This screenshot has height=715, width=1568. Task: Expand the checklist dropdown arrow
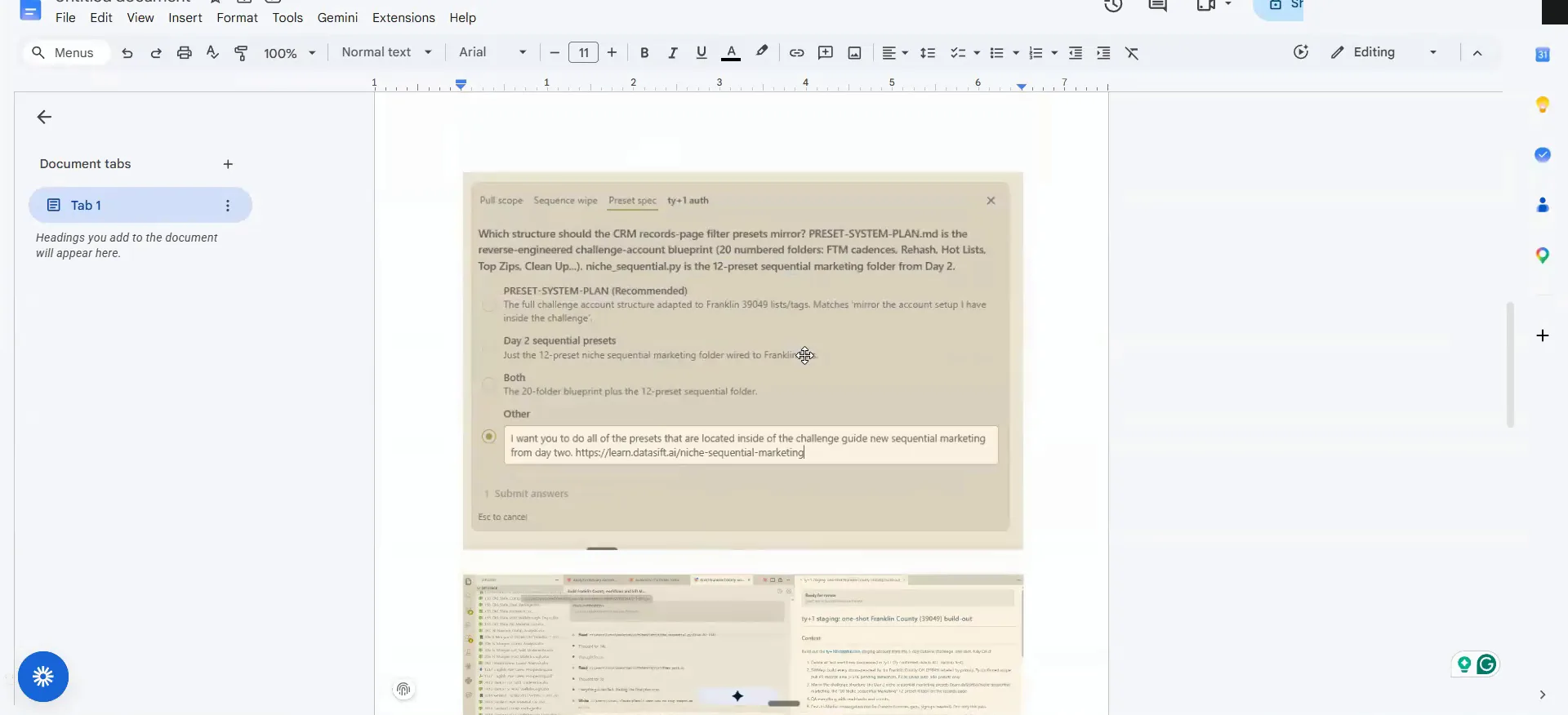point(977,53)
